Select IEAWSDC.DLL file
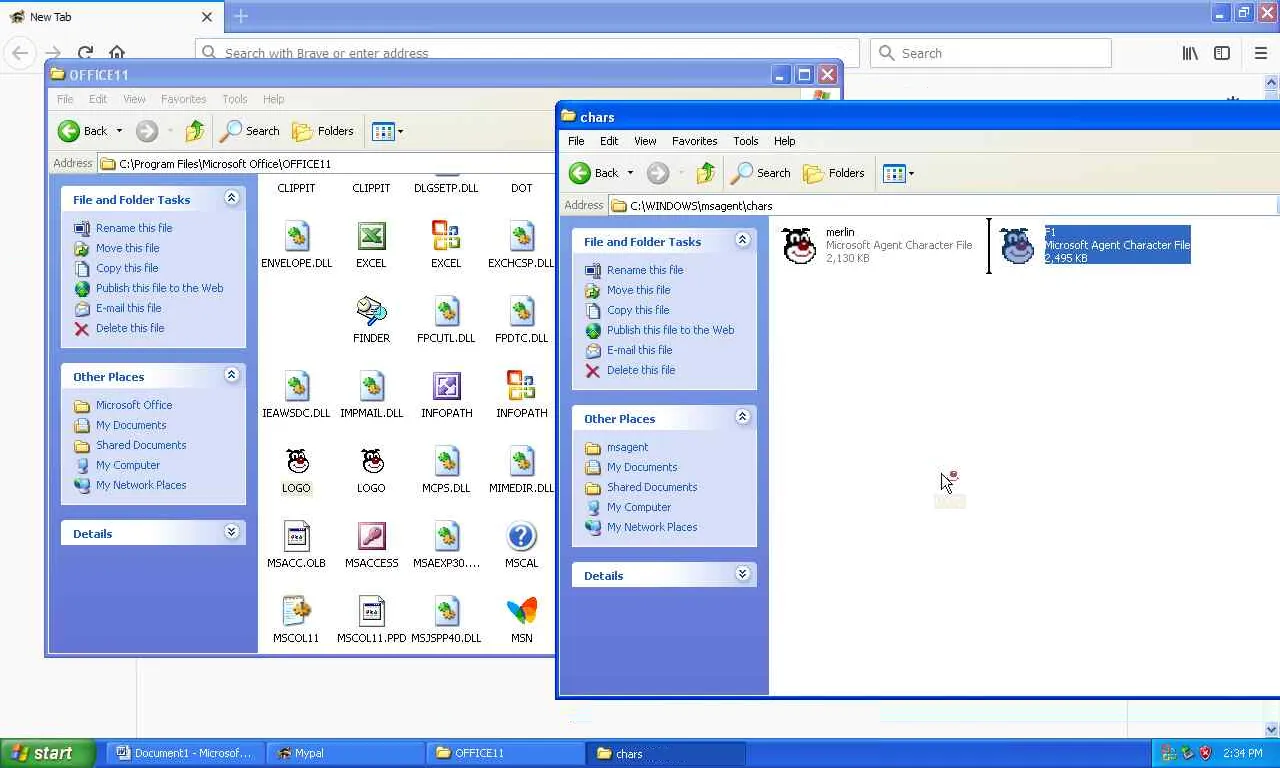The width and height of the screenshot is (1280, 768). coord(296,395)
